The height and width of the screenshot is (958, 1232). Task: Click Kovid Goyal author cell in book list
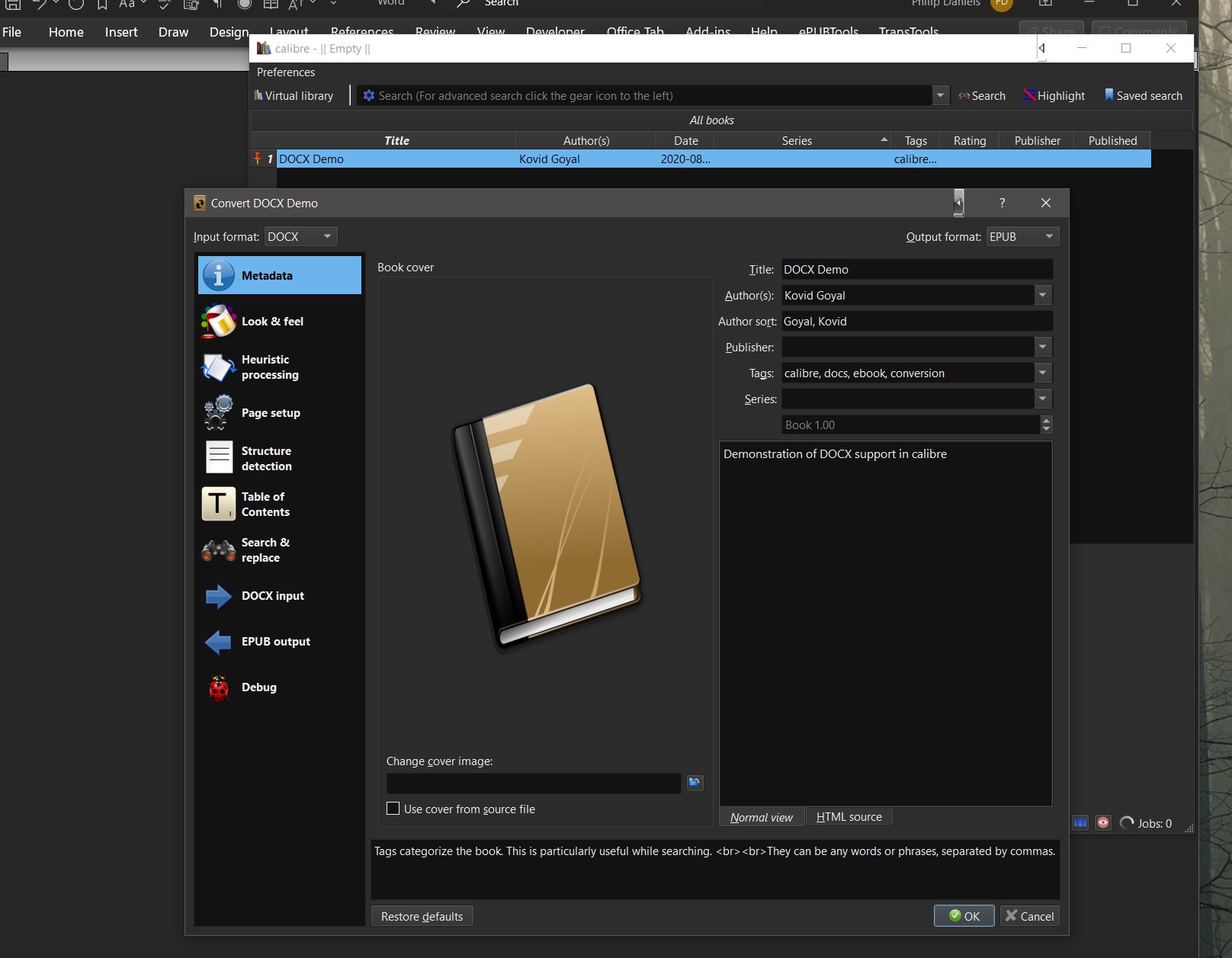pyautogui.click(x=586, y=159)
